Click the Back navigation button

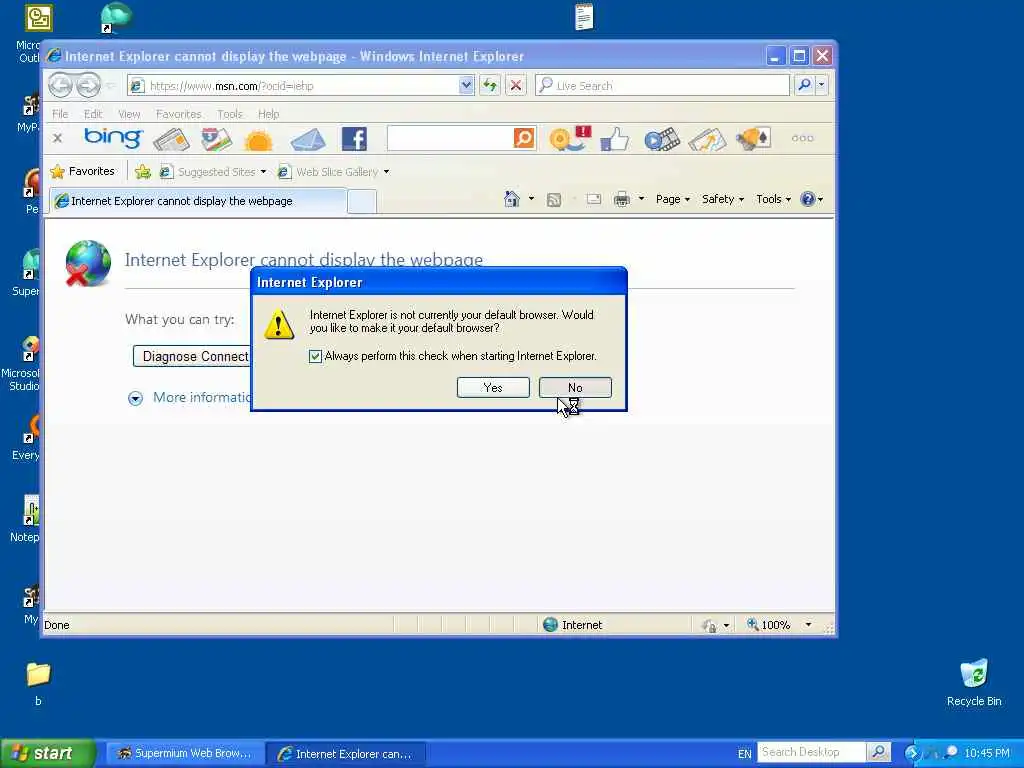61,85
